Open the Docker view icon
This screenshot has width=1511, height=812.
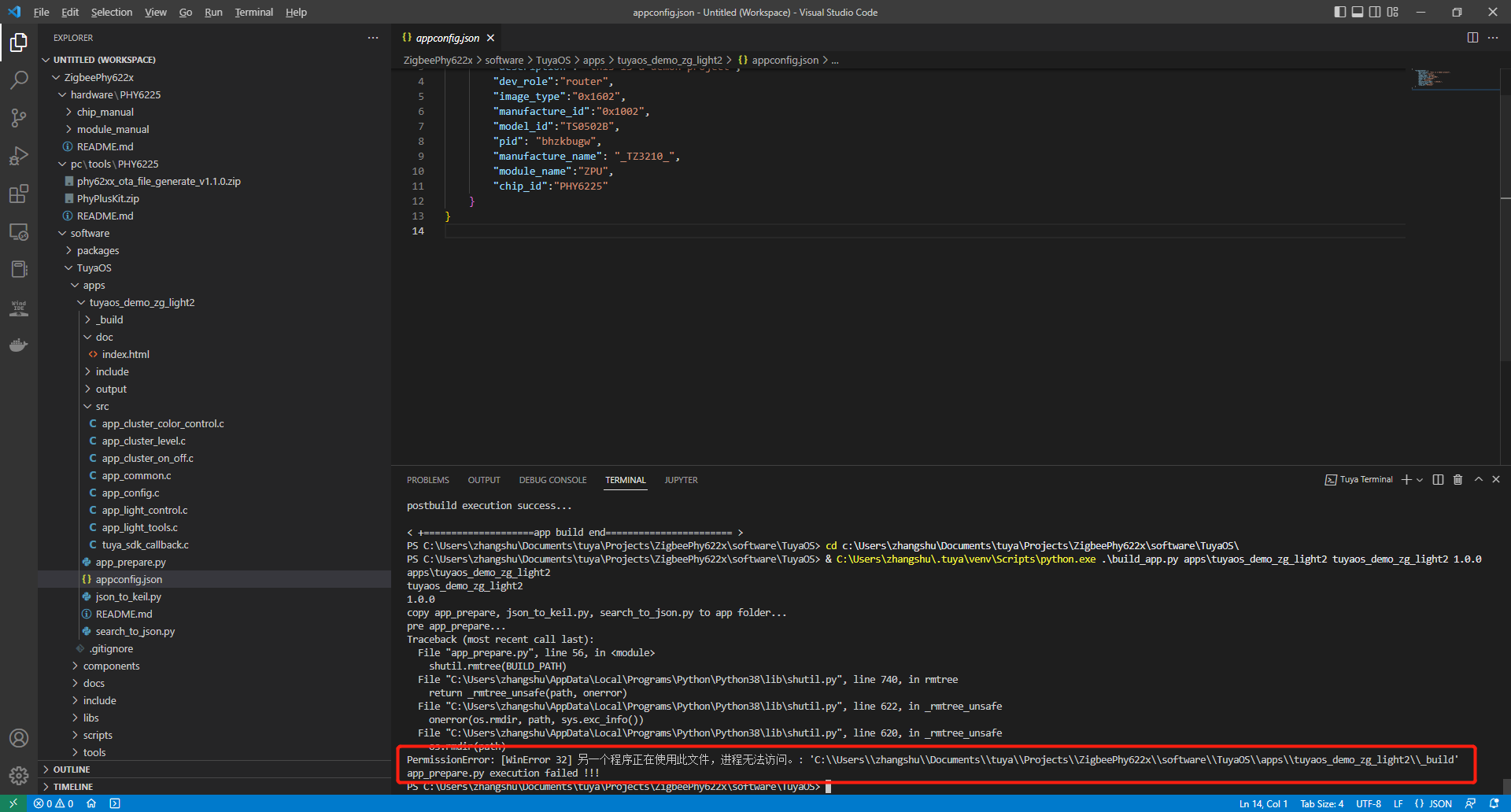tap(19, 345)
